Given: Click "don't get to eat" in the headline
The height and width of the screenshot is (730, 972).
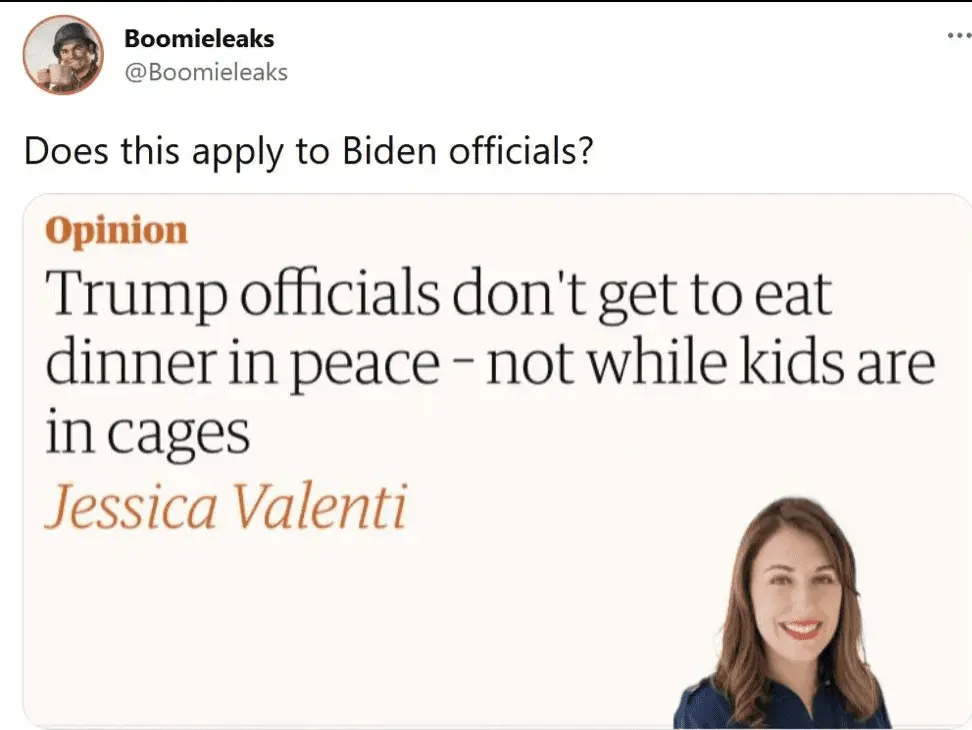Looking at the screenshot, I should tap(638, 296).
